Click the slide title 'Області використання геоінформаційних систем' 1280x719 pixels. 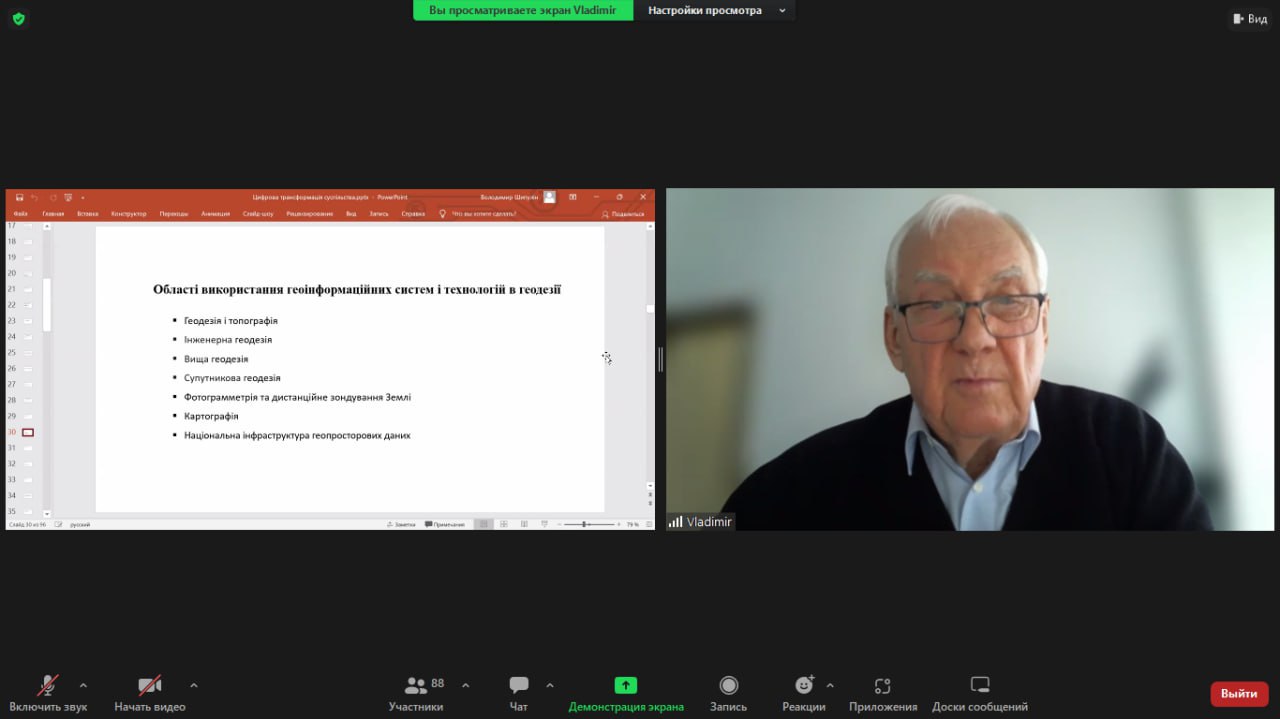click(x=357, y=290)
